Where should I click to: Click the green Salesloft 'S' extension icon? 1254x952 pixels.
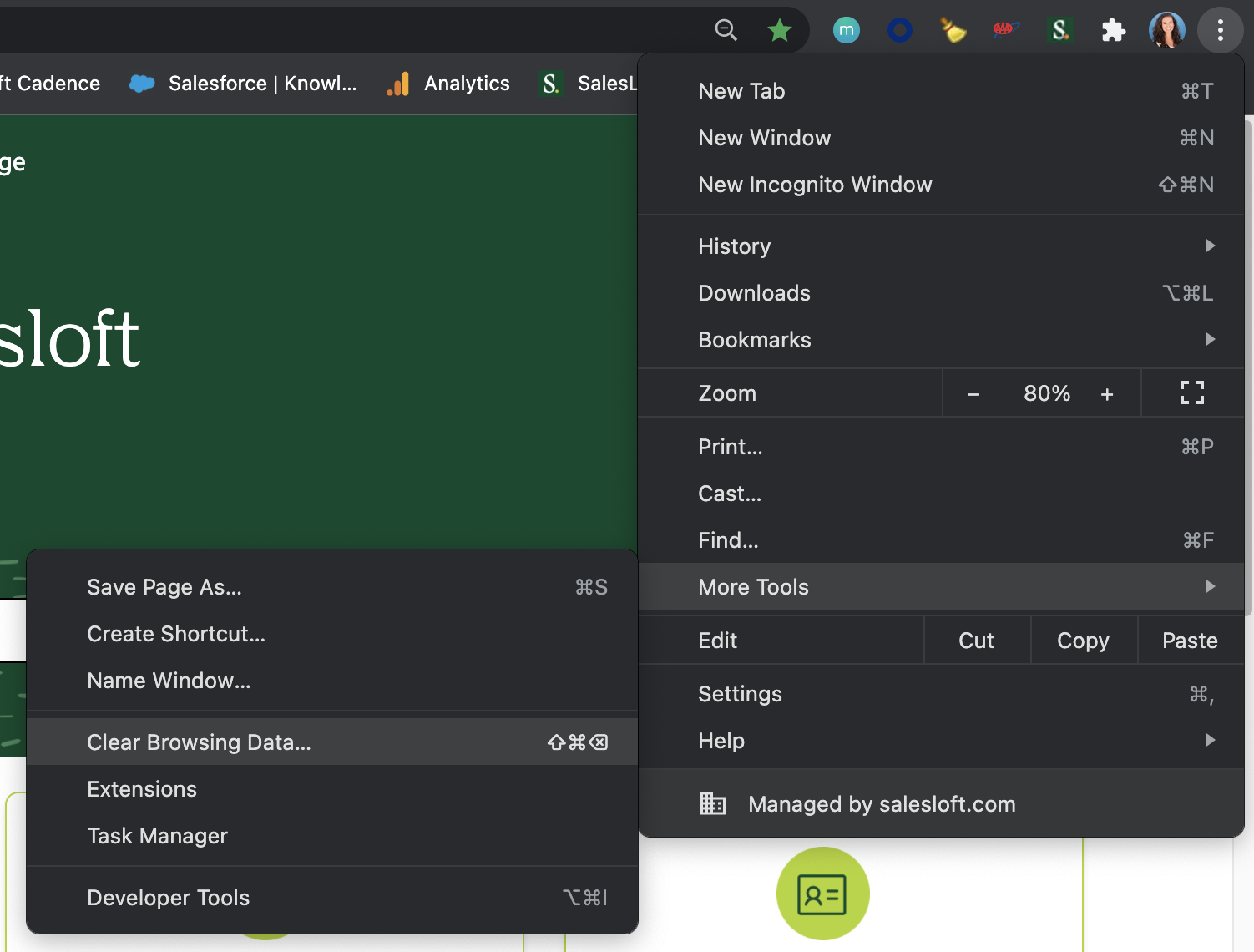(x=1059, y=31)
